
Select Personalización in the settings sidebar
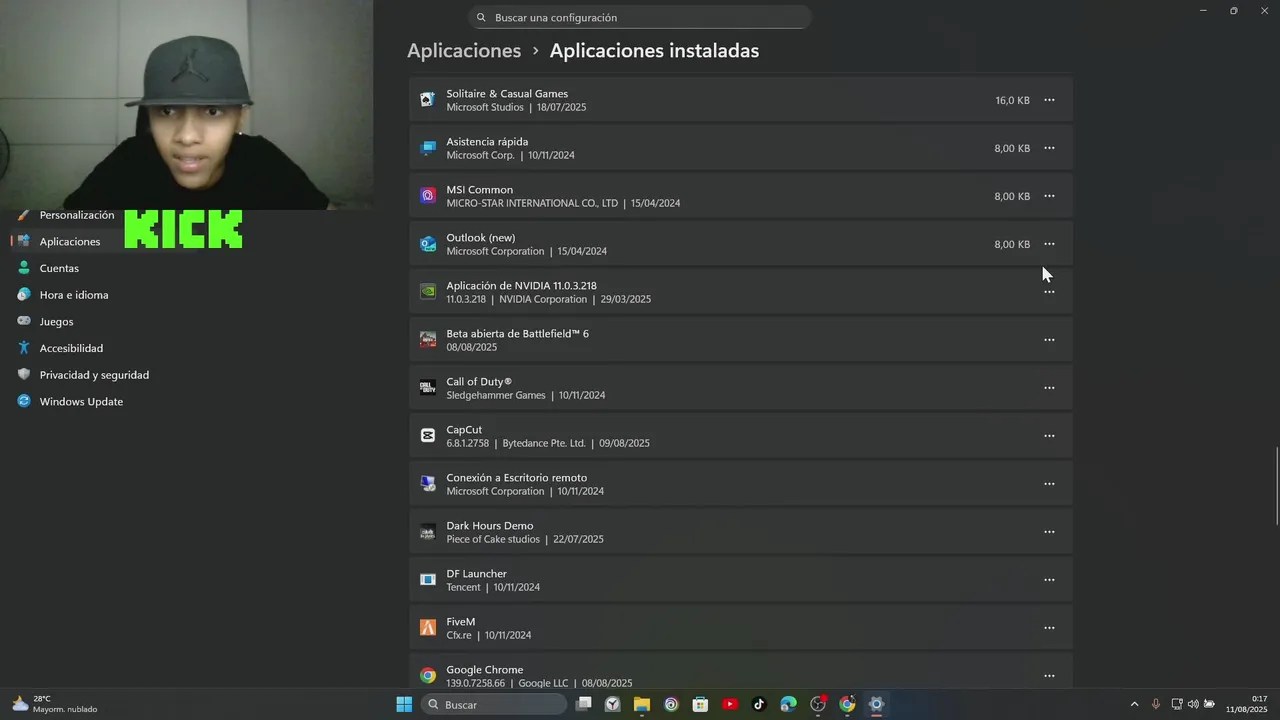(65, 215)
